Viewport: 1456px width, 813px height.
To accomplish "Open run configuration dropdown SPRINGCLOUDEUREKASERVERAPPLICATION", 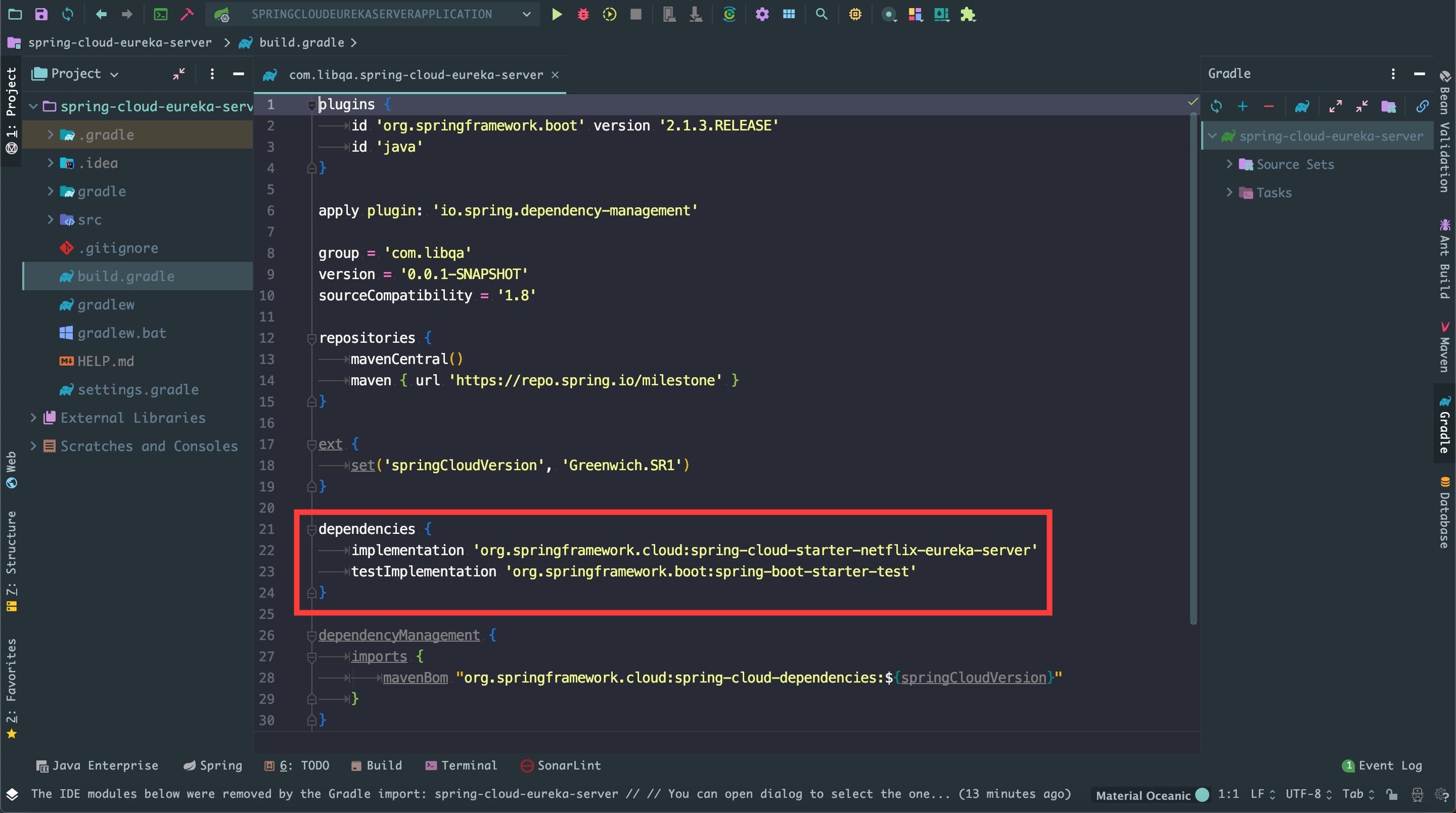I will 373,14.
